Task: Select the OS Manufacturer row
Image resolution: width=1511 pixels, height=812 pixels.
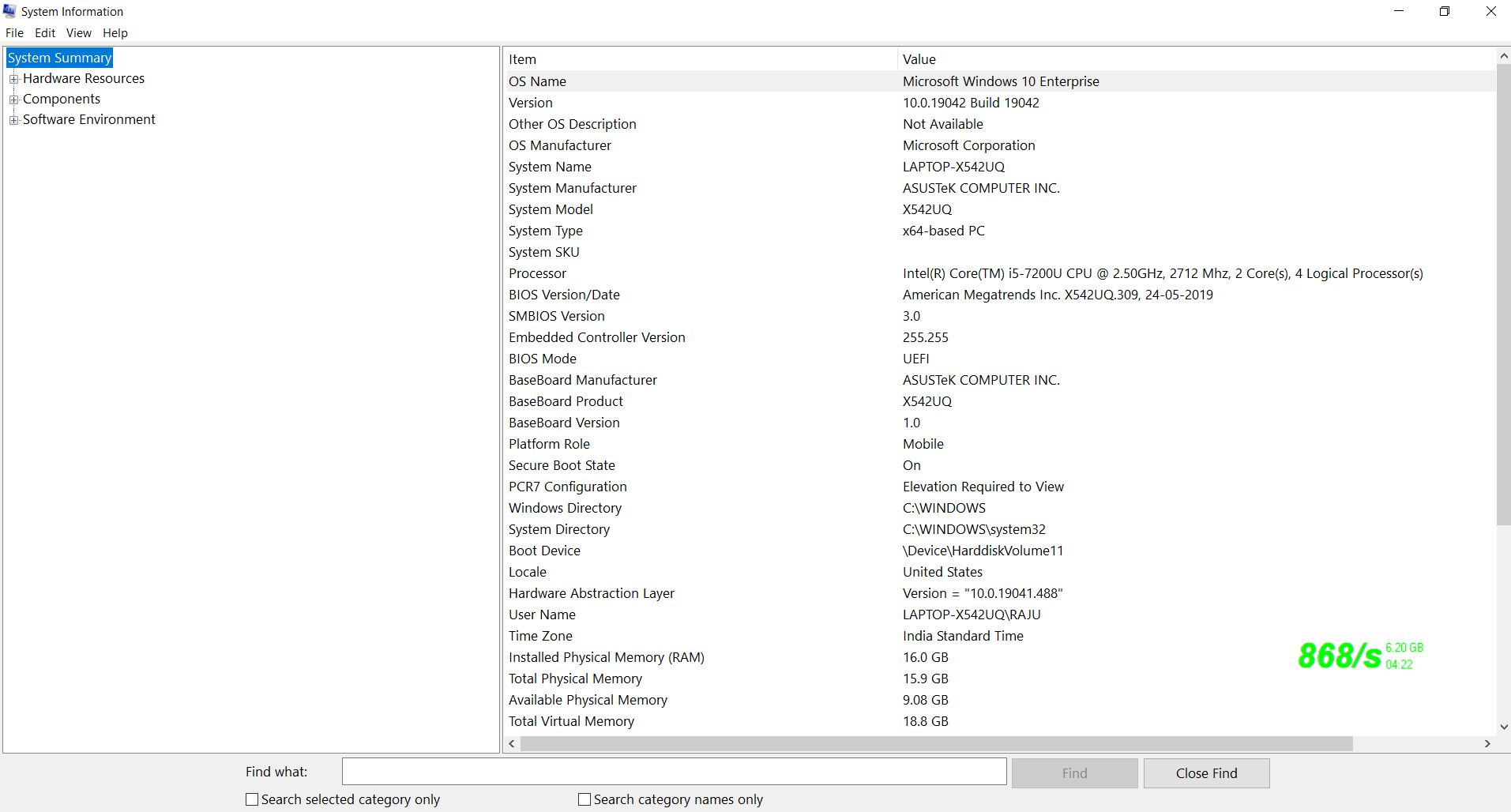Action: (x=999, y=145)
